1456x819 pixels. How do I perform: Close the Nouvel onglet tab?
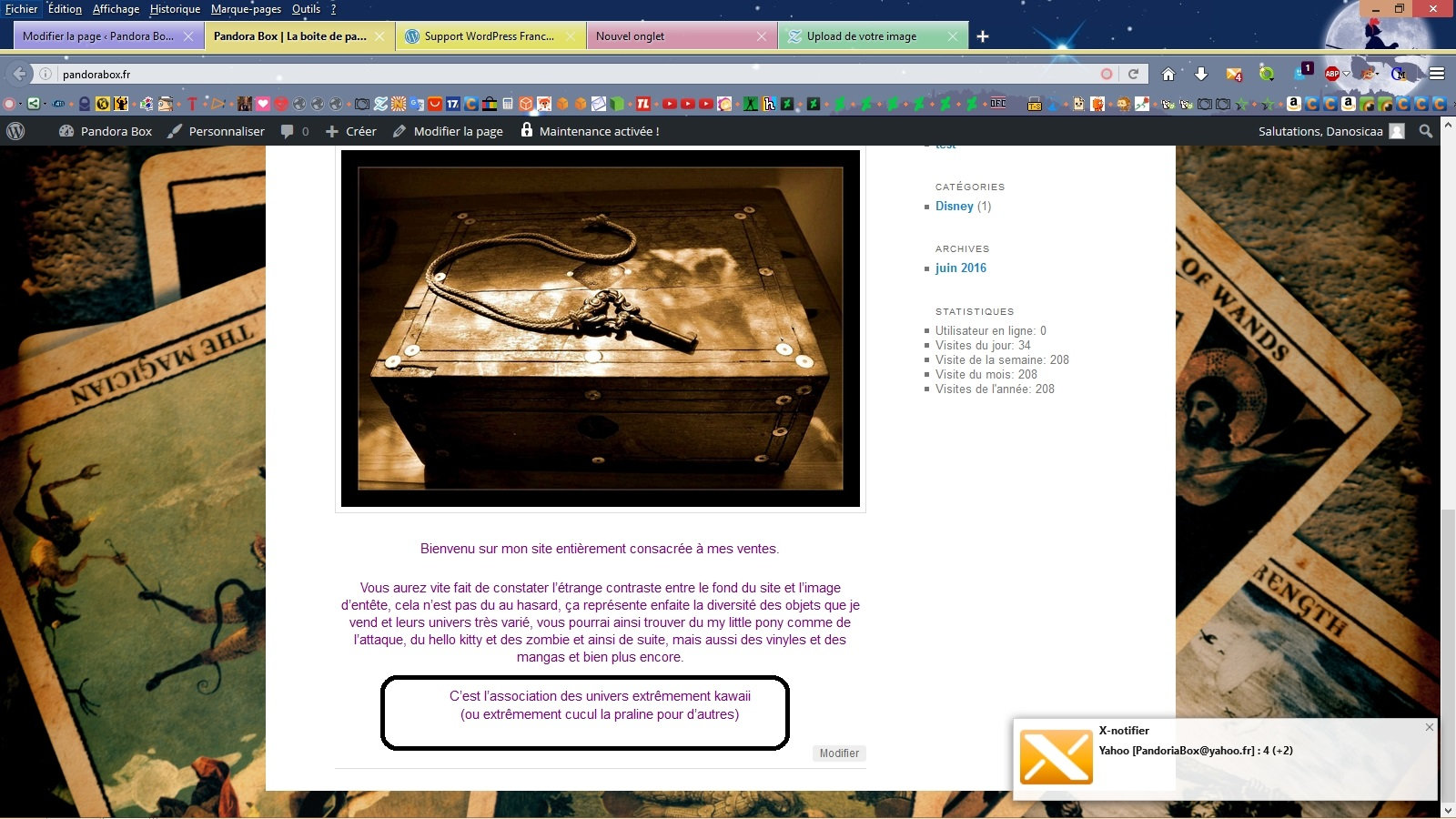[x=762, y=36]
